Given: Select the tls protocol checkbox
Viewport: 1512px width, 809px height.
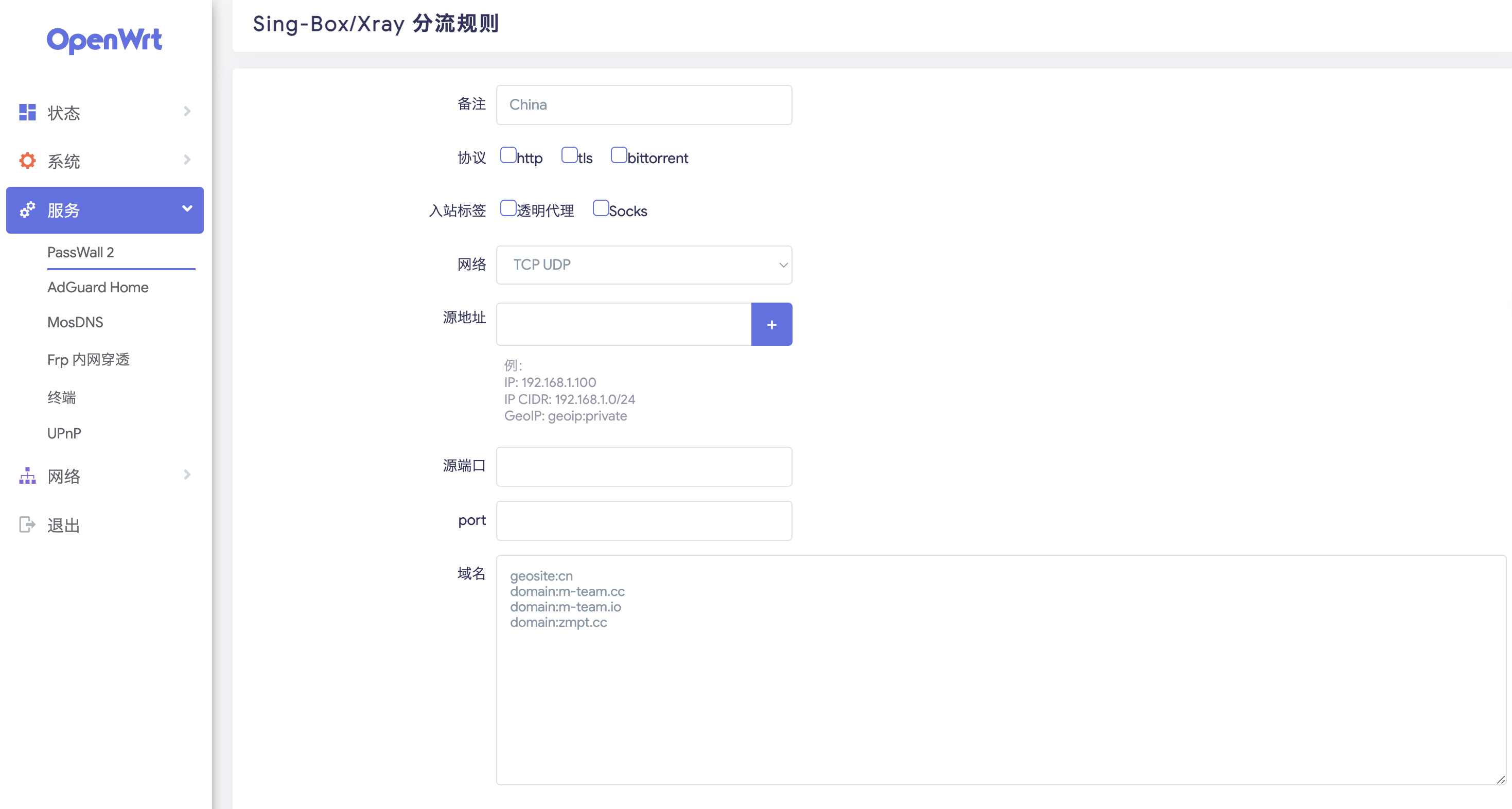Looking at the screenshot, I should coord(569,155).
